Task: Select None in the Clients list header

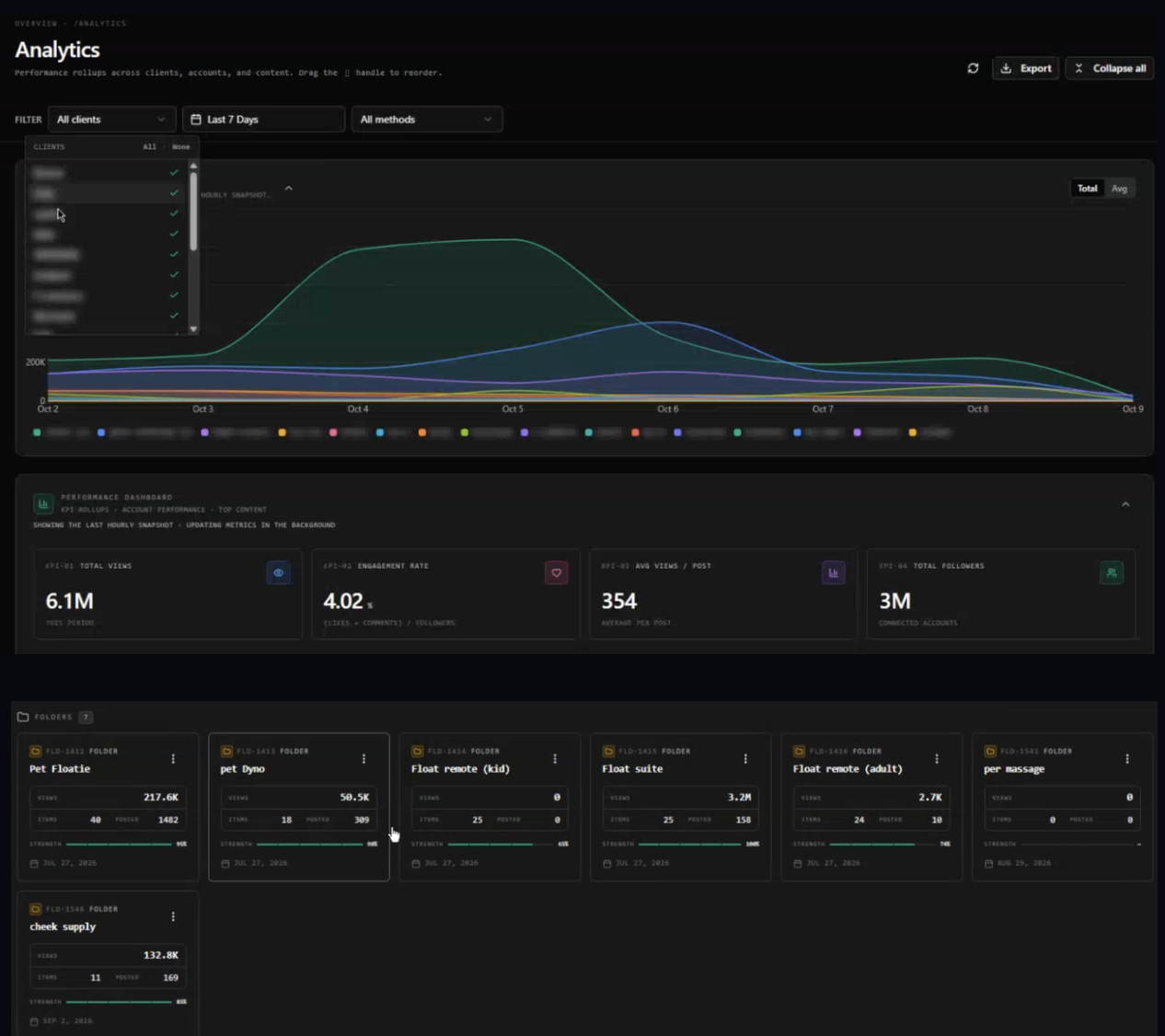Action: [181, 147]
